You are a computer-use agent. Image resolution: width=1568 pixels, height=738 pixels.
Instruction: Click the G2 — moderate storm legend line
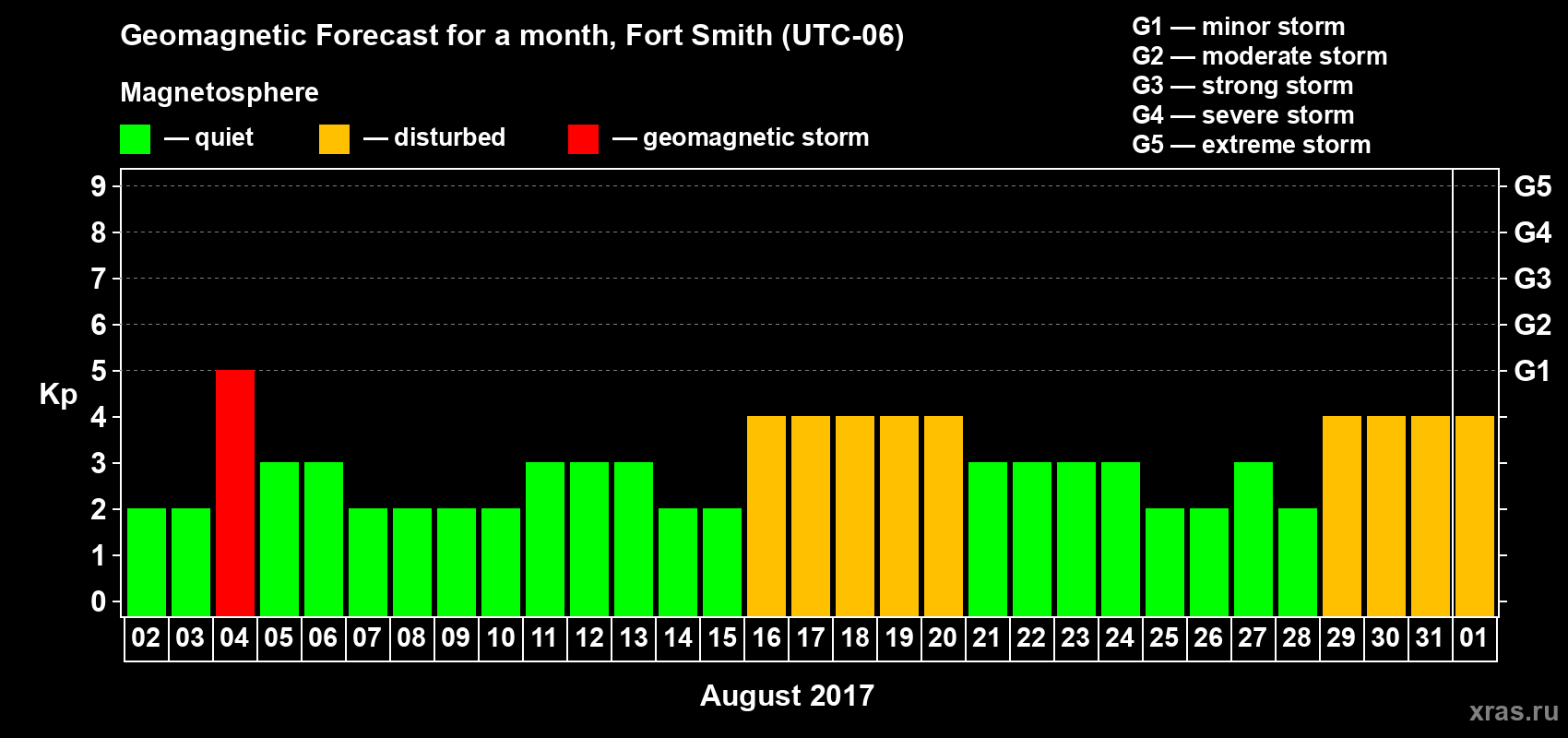[1260, 56]
